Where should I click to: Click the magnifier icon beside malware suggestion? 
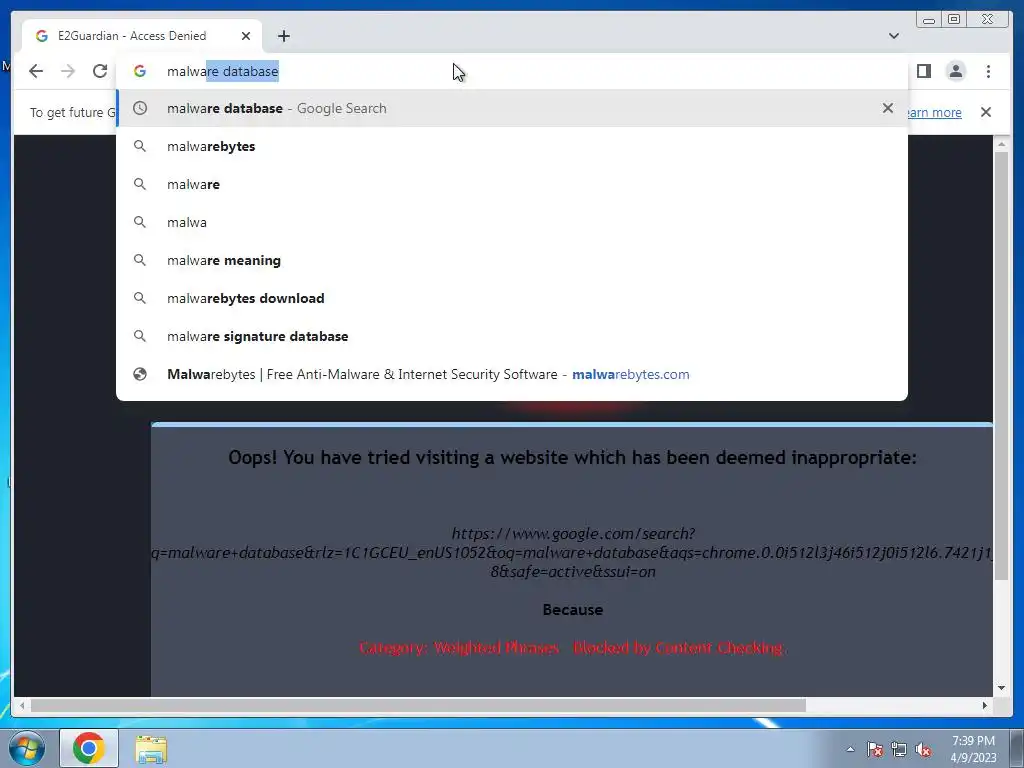(x=140, y=184)
